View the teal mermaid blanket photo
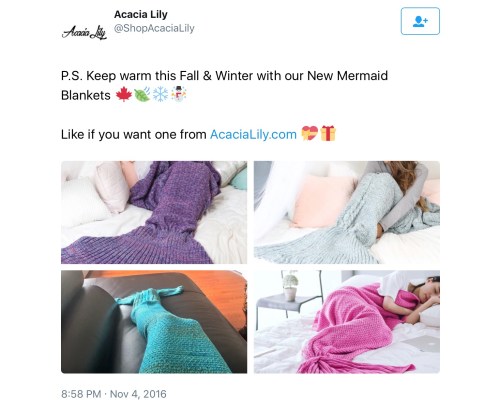 154,322
